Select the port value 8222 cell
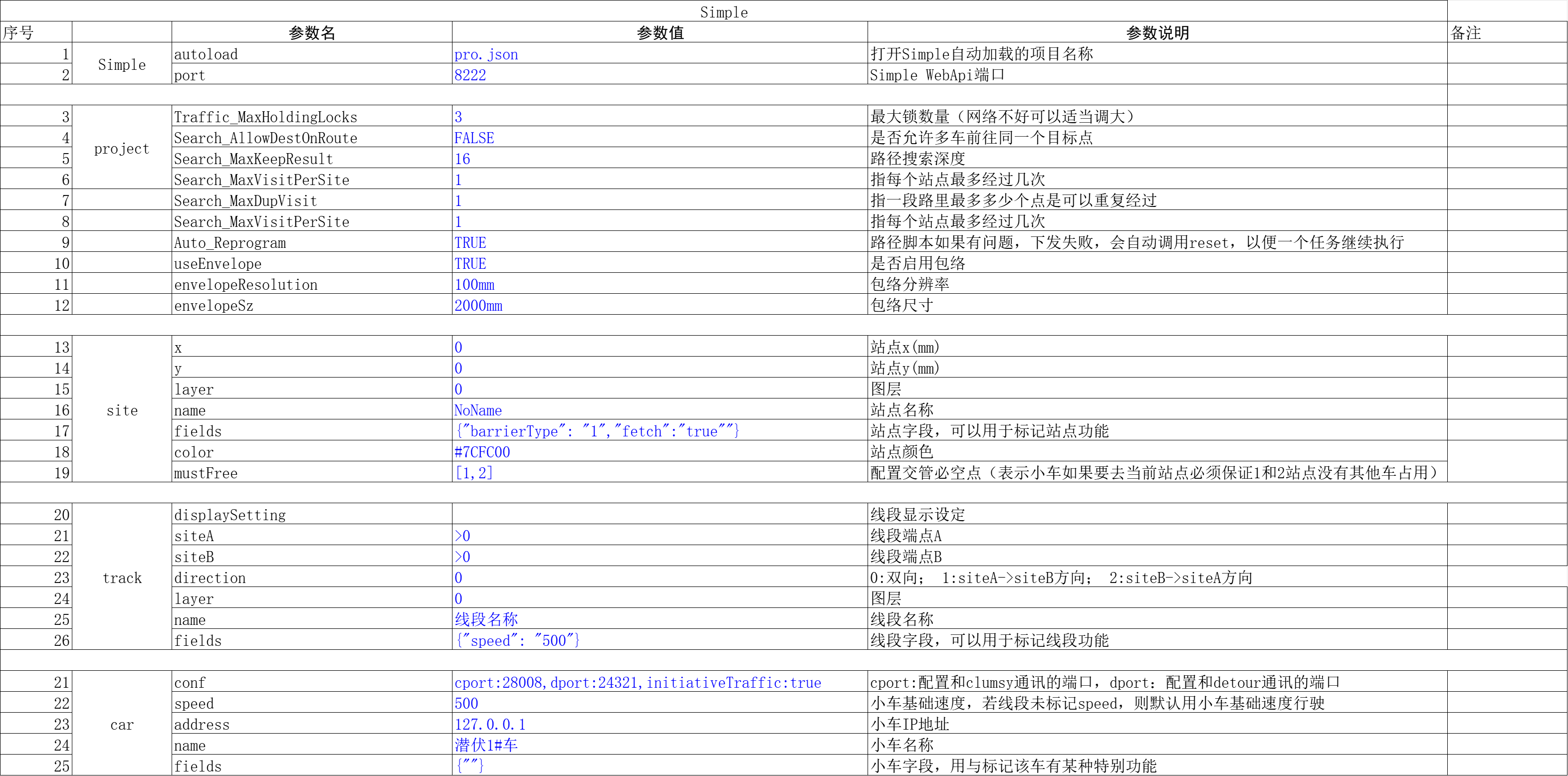This screenshot has height=776, width=1568. (x=470, y=75)
